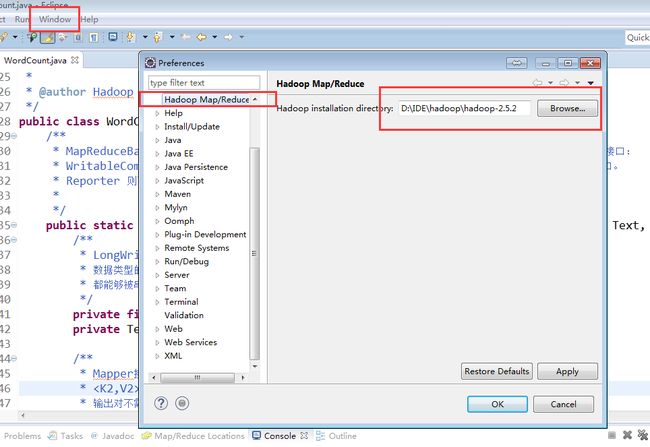
Task: Select Team preference category
Action: (175, 288)
